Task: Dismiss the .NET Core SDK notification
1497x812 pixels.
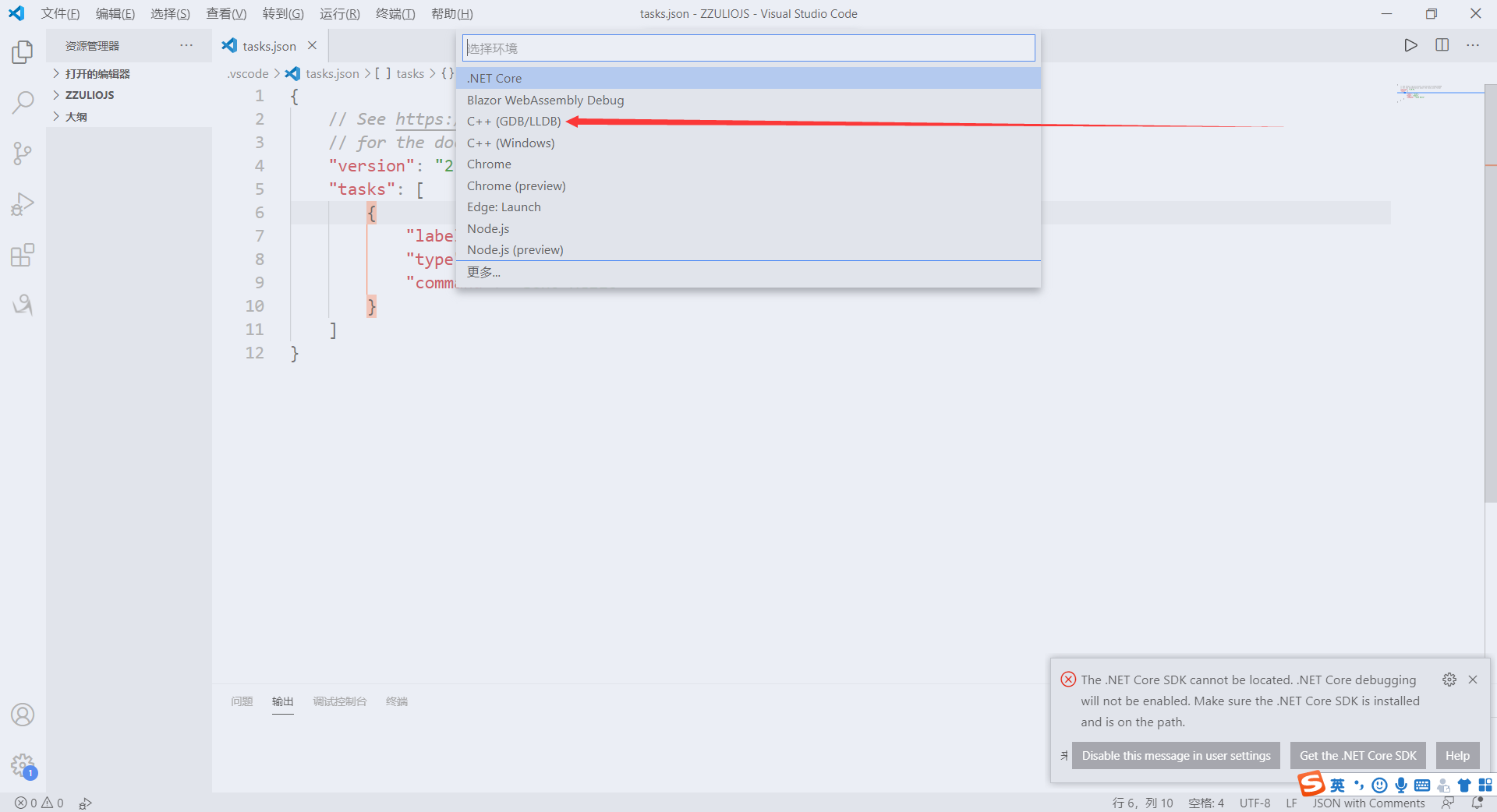Action: coord(1473,680)
